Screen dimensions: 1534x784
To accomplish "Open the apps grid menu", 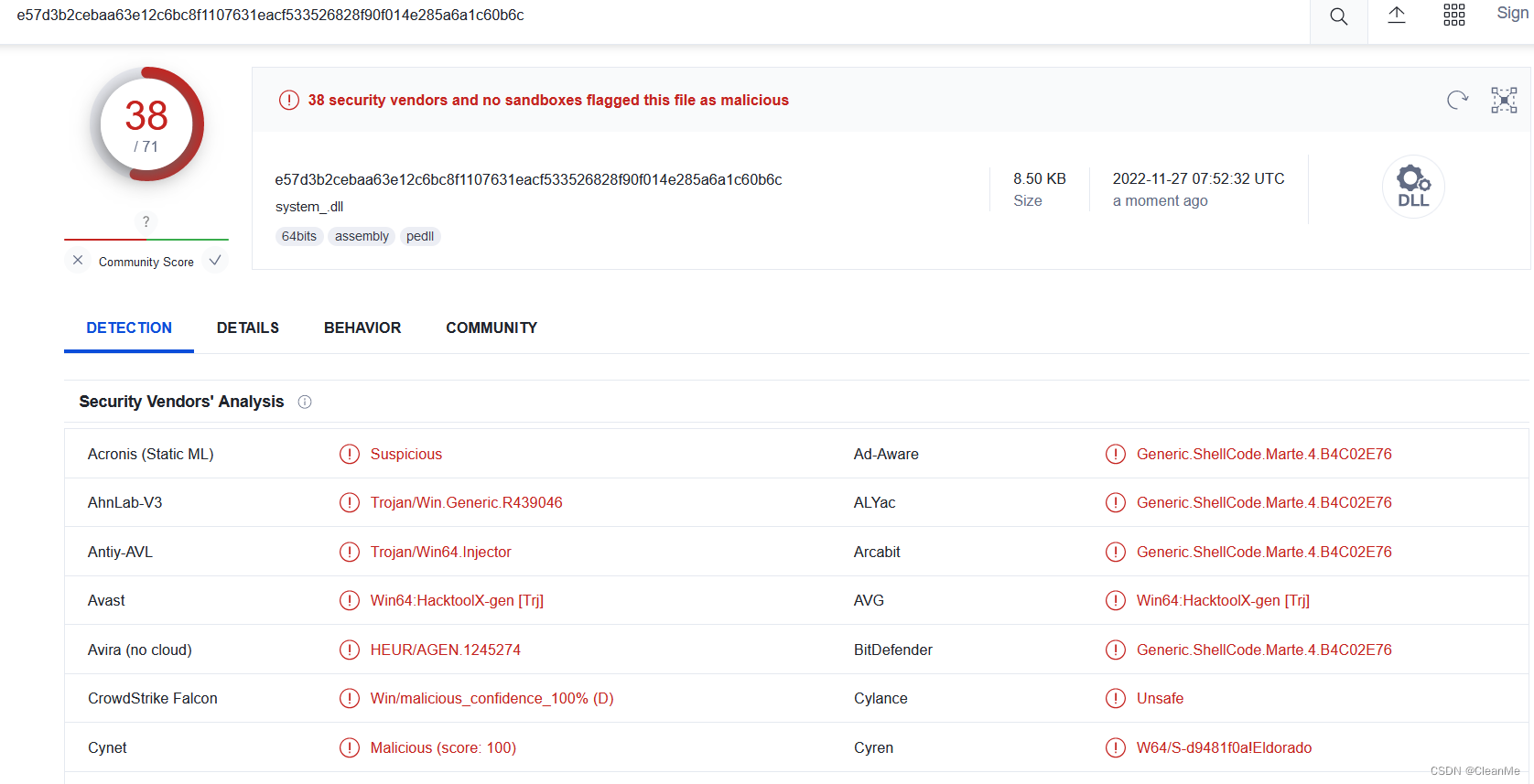I will click(x=1454, y=16).
